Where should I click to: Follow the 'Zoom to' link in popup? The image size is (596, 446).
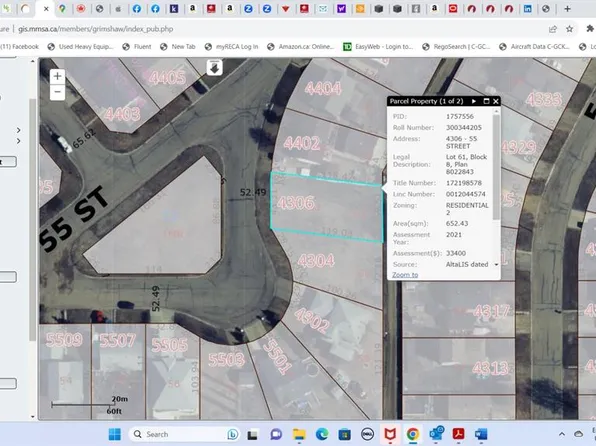[x=405, y=275]
